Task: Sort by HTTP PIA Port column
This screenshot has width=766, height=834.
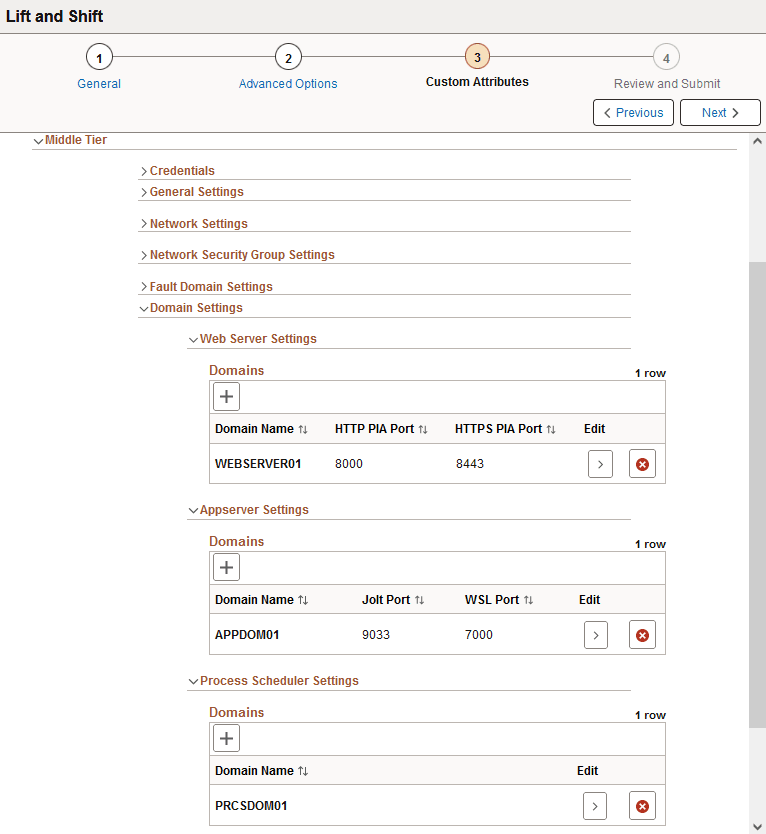Action: [423, 429]
